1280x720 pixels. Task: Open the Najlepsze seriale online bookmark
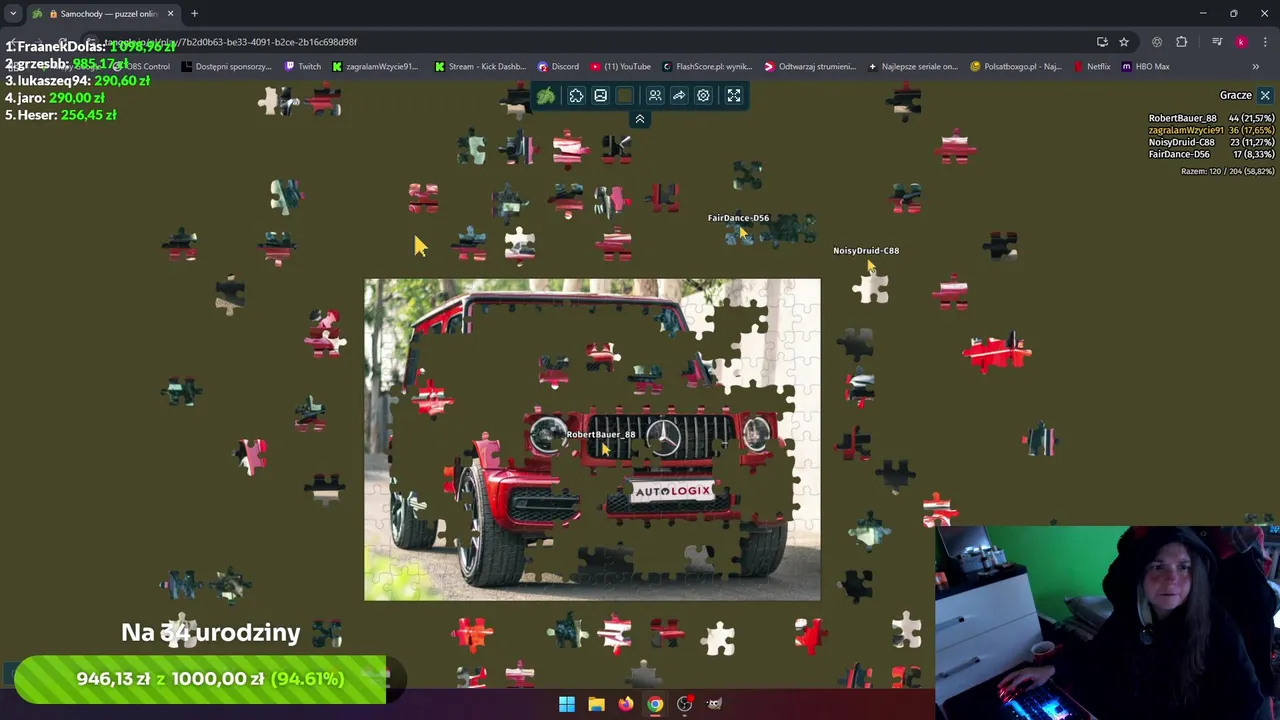click(x=913, y=67)
